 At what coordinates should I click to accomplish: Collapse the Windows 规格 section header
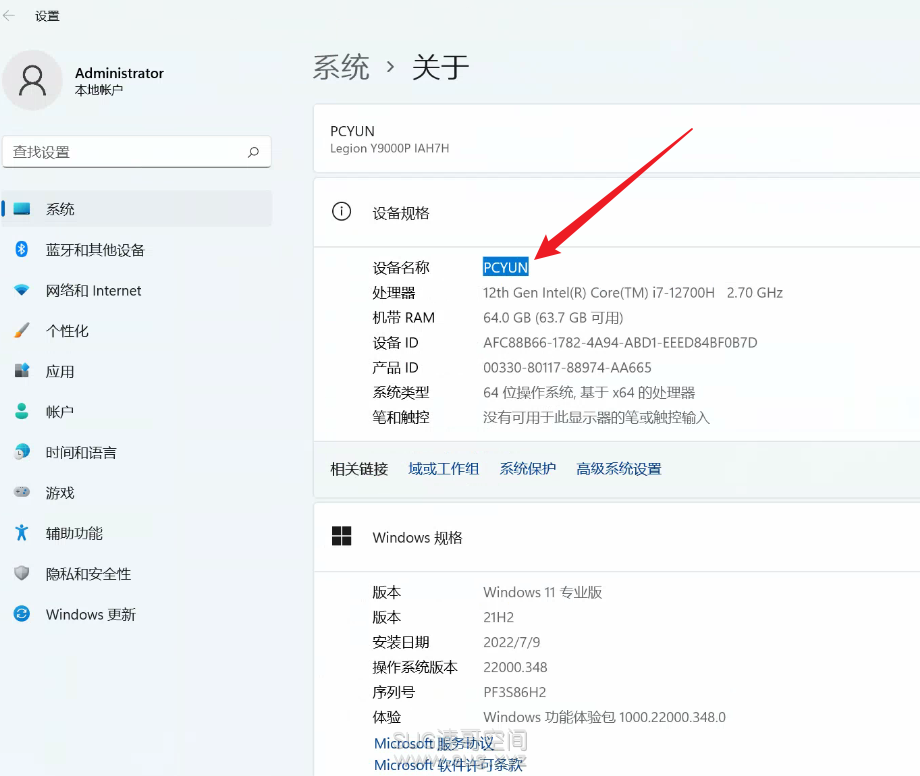point(617,537)
